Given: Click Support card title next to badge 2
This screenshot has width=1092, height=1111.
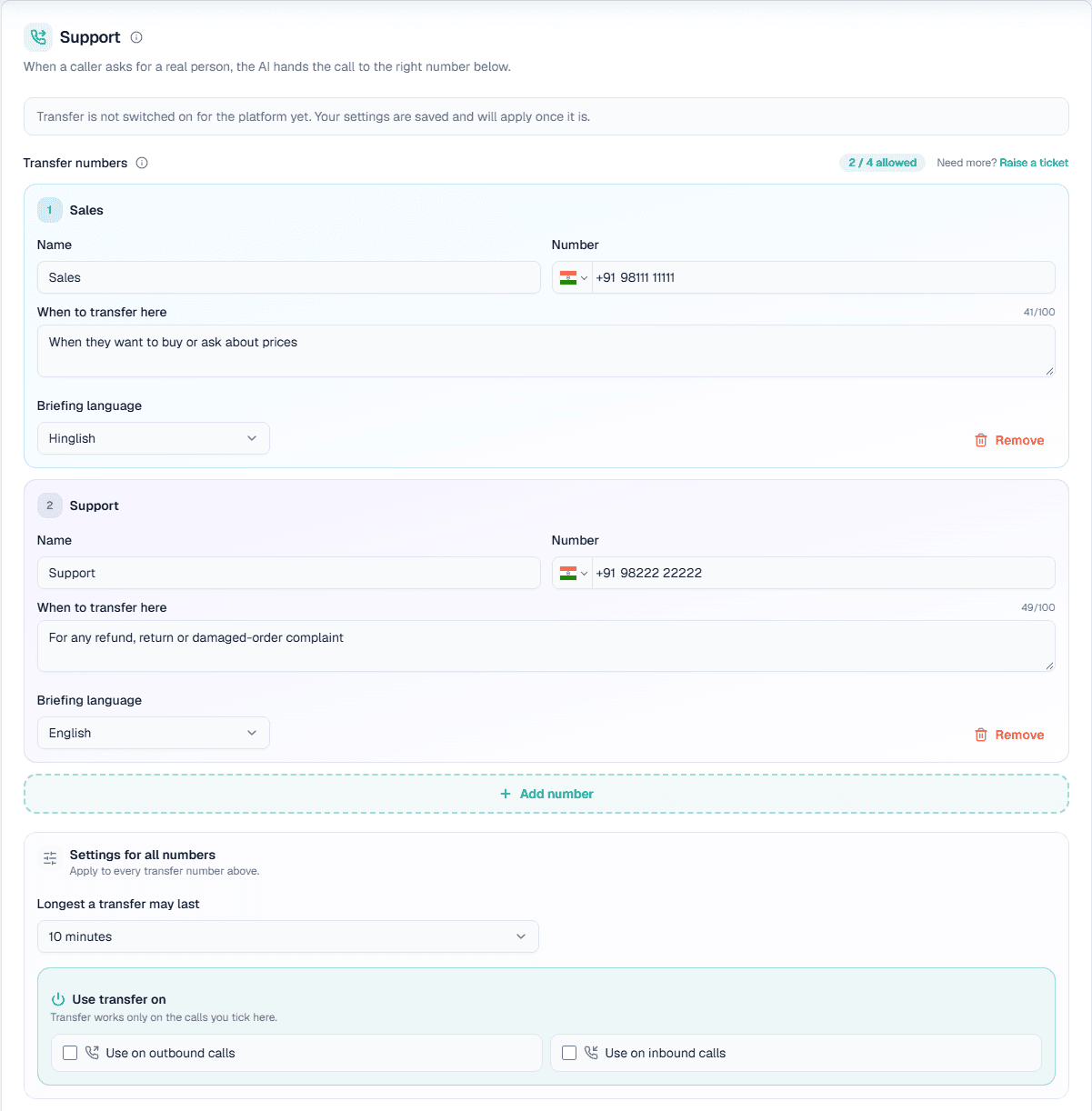Looking at the screenshot, I should pos(95,505).
